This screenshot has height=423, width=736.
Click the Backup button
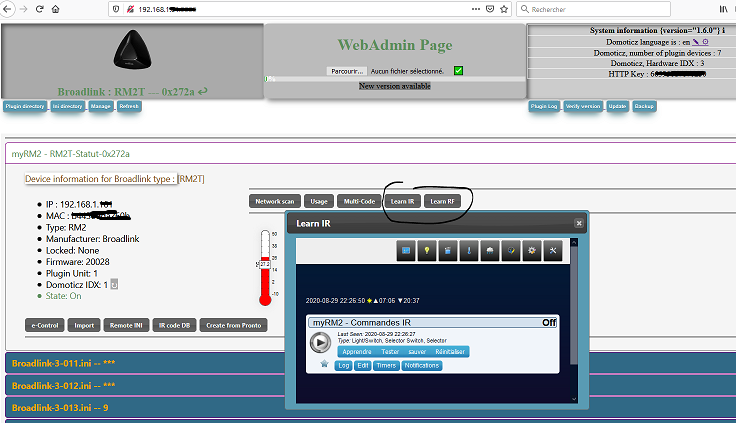(x=644, y=107)
